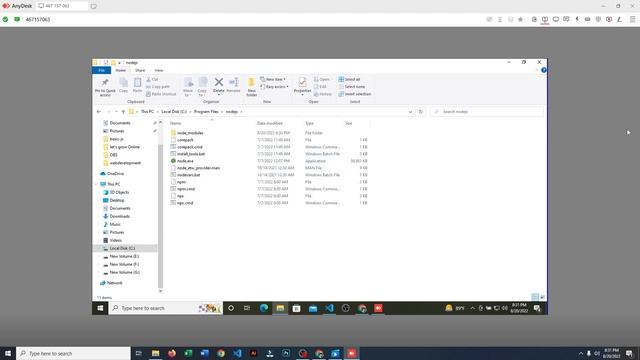Click Copy path in the ribbon

pyautogui.click(x=158, y=87)
